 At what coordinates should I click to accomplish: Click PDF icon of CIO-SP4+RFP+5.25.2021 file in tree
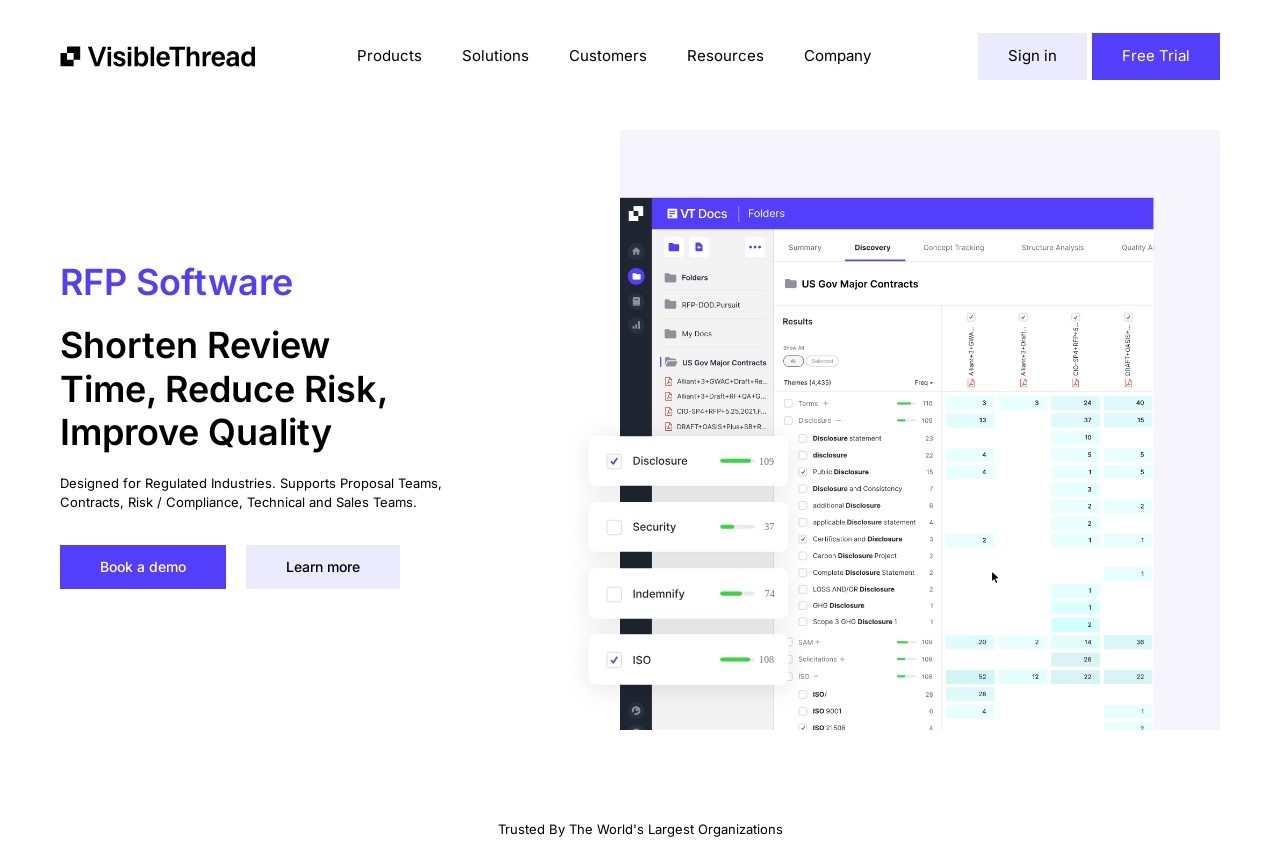click(668, 411)
